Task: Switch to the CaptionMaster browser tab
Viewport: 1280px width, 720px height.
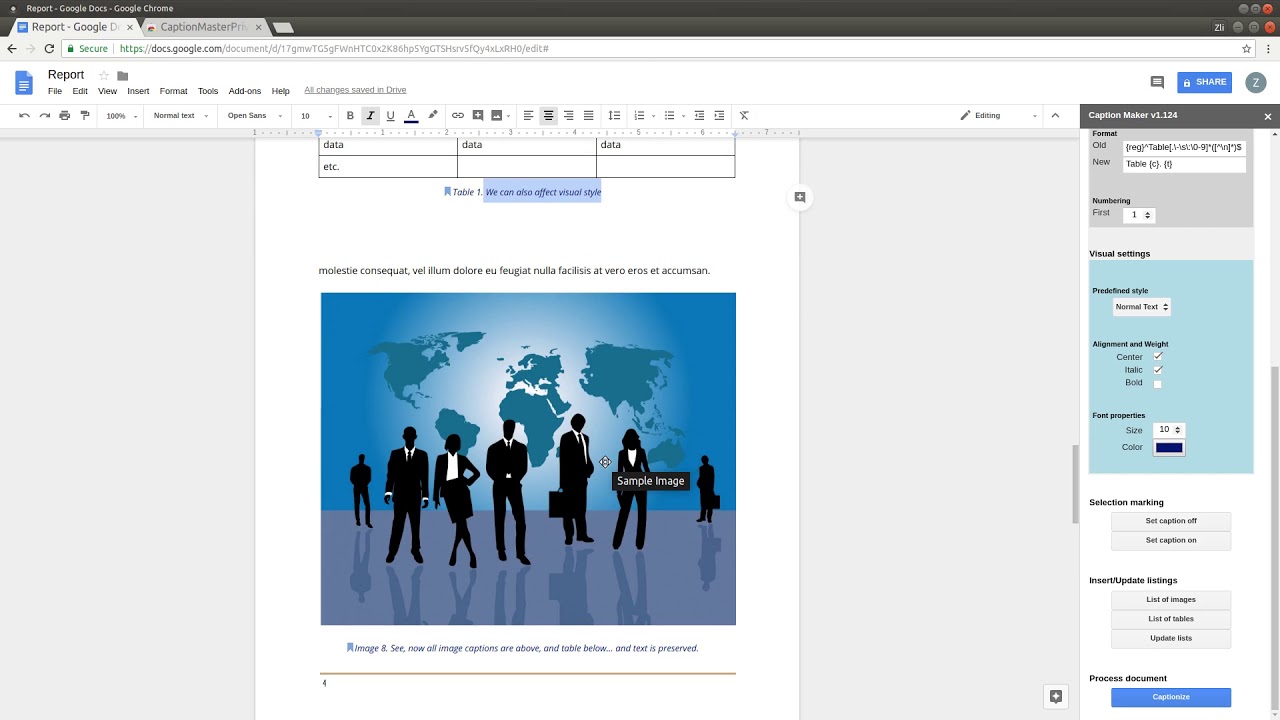Action: [203, 27]
